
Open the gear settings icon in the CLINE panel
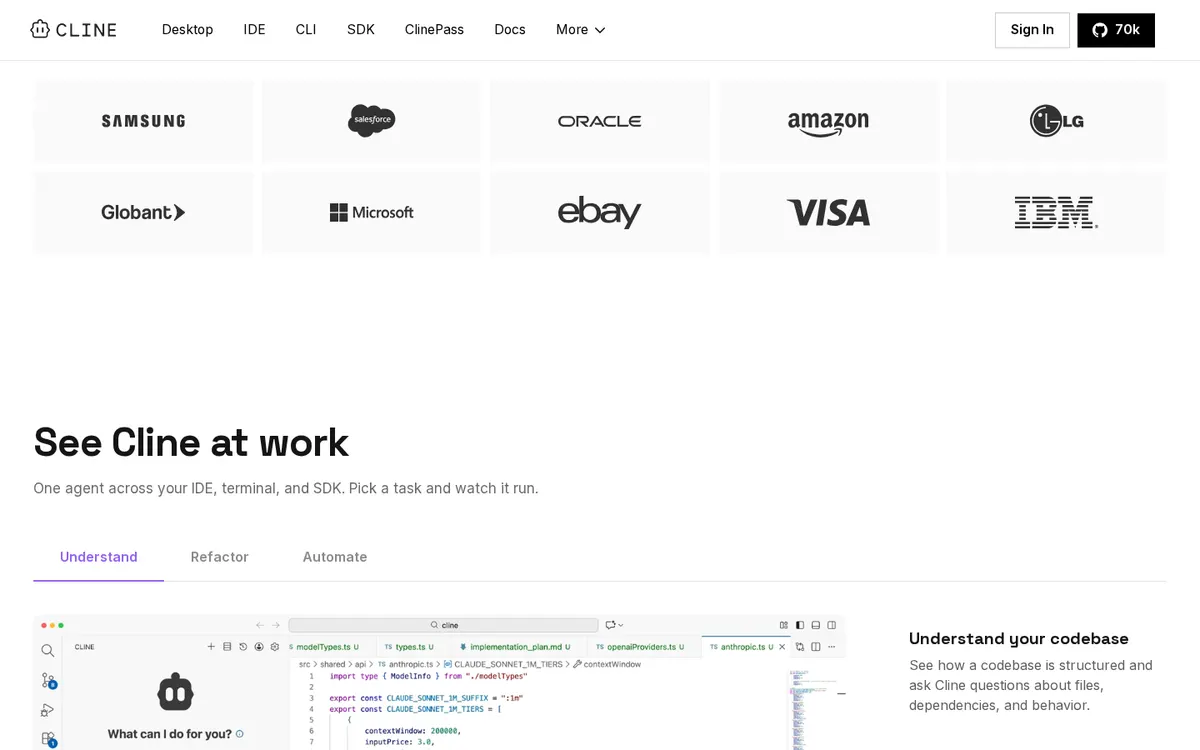click(275, 647)
